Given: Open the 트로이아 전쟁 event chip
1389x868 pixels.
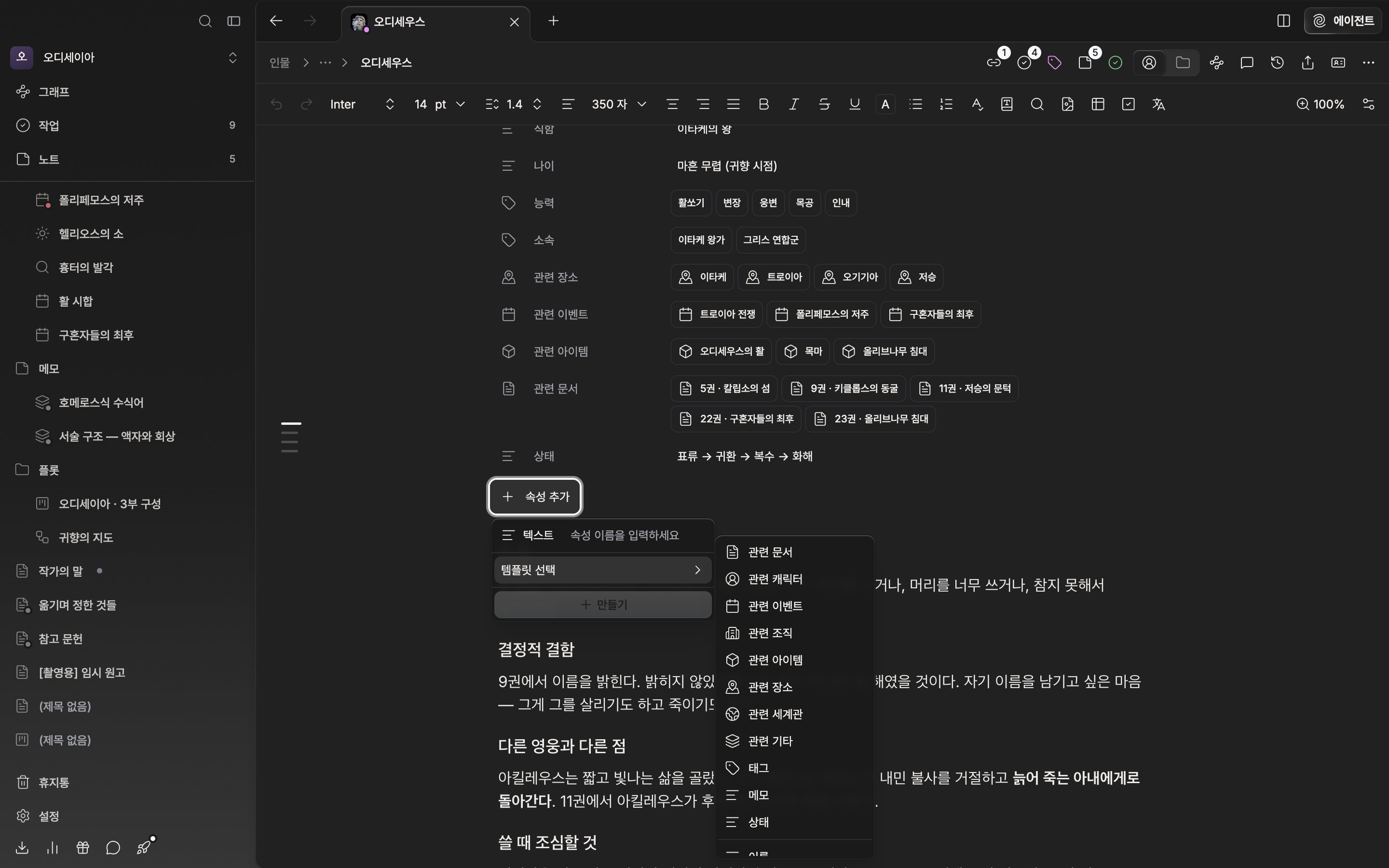Looking at the screenshot, I should tap(716, 314).
